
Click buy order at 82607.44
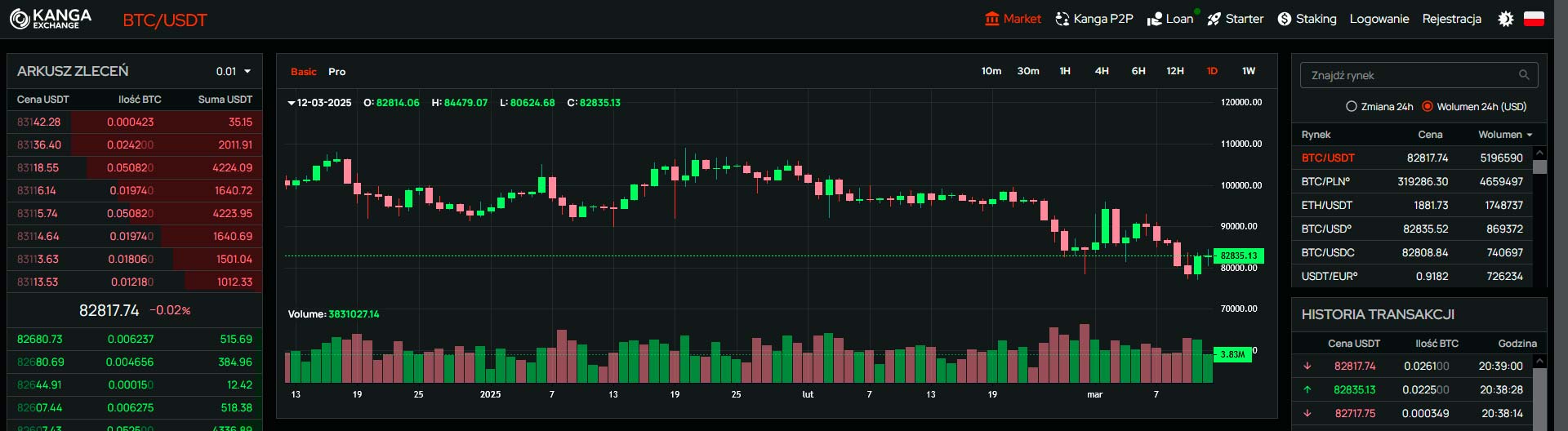[135, 407]
